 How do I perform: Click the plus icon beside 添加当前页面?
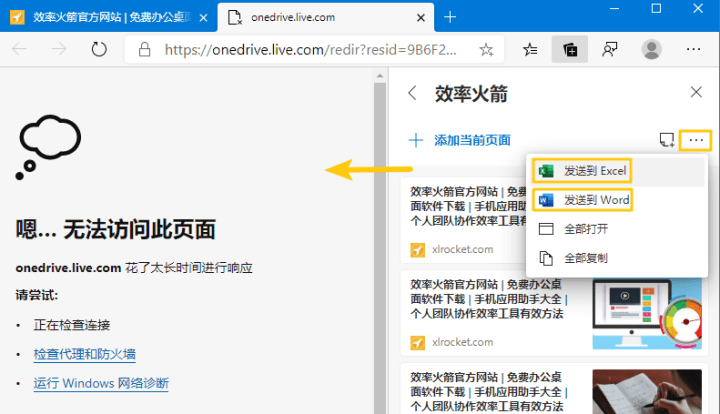(x=416, y=140)
